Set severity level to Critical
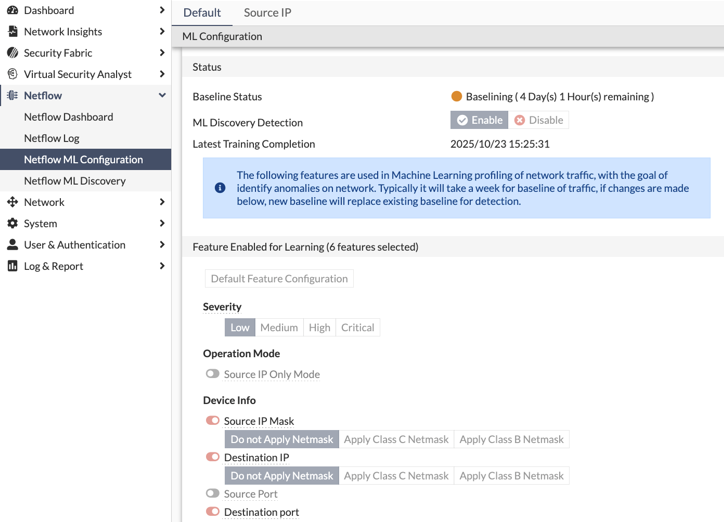This screenshot has width=724, height=522. point(357,327)
